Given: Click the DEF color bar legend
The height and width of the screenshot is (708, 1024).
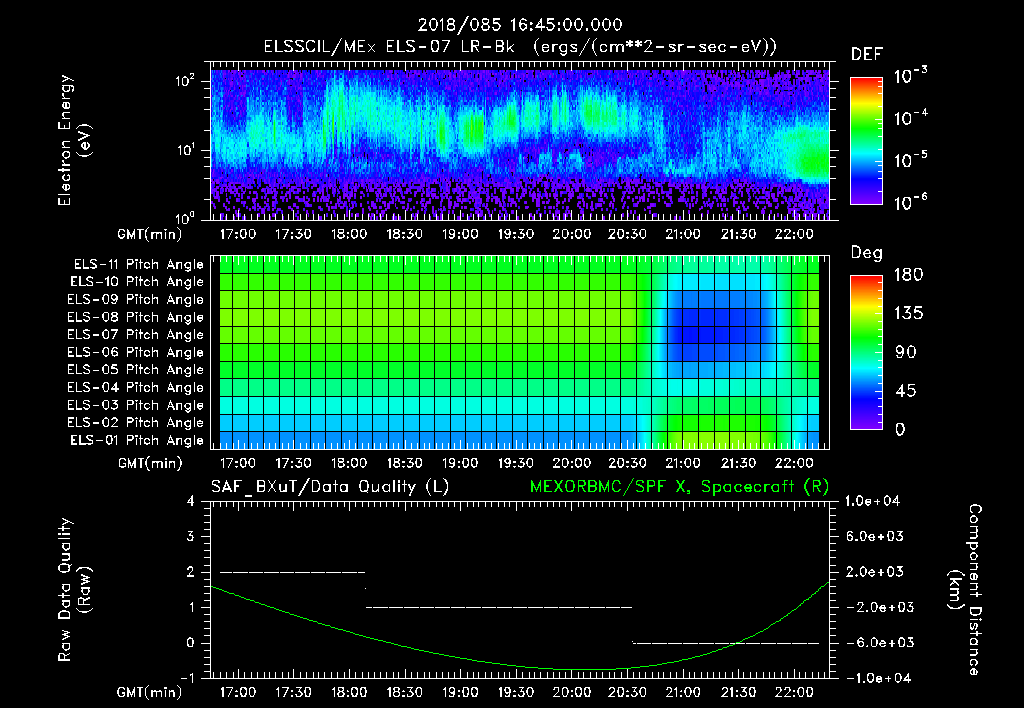Looking at the screenshot, I should point(866,141).
